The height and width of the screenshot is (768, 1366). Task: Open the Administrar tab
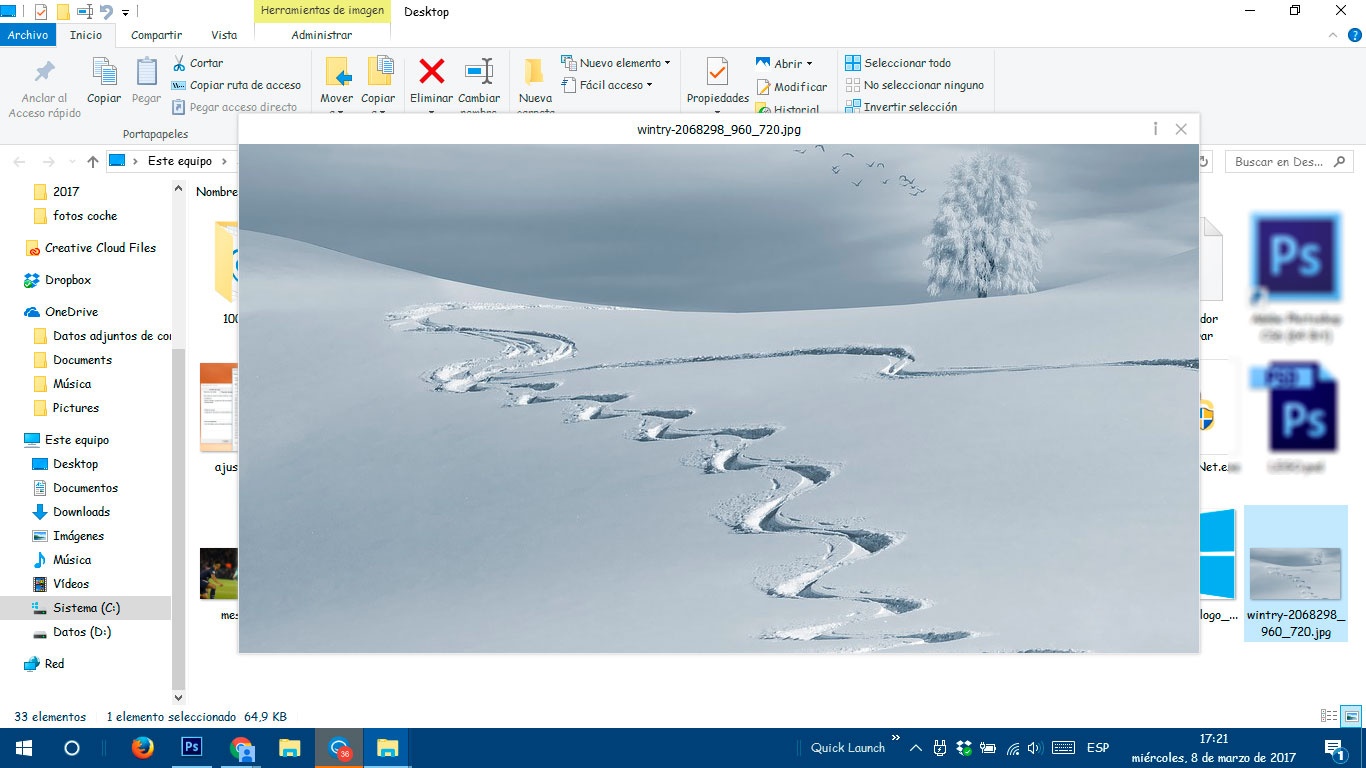(x=322, y=35)
